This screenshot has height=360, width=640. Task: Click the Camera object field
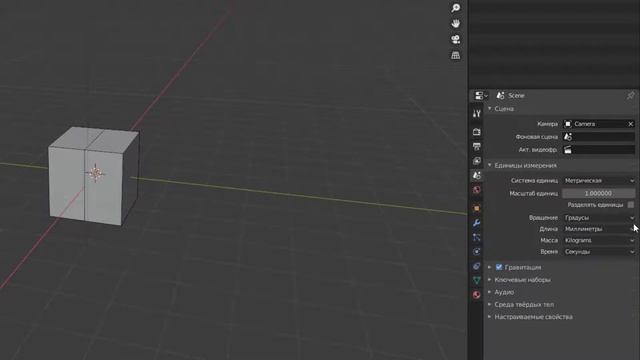[x=599, y=124]
